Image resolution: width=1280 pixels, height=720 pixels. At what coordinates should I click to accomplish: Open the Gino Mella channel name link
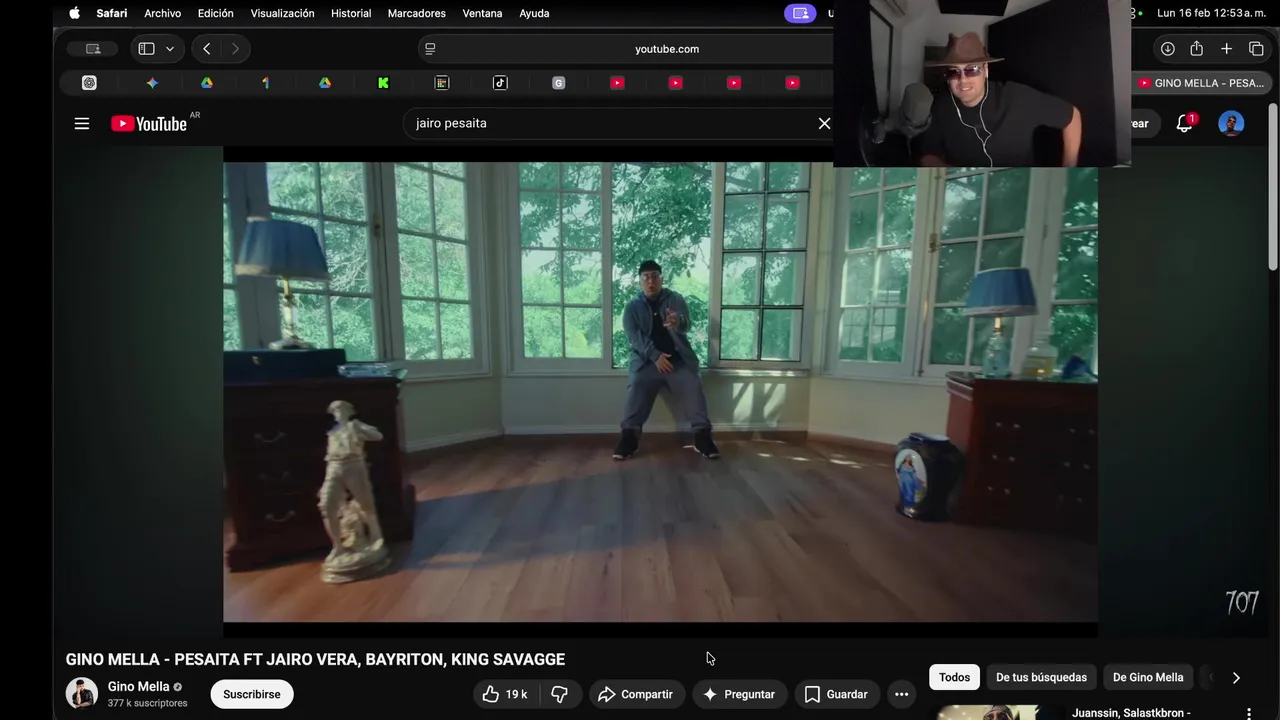coord(139,686)
